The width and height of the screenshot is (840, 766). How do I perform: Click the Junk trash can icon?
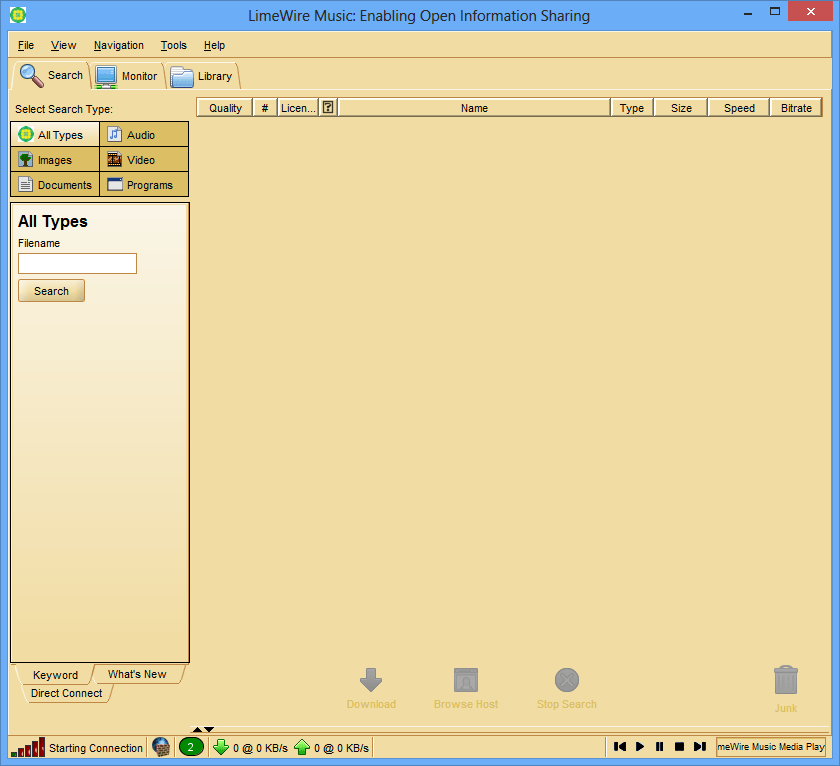click(785, 677)
